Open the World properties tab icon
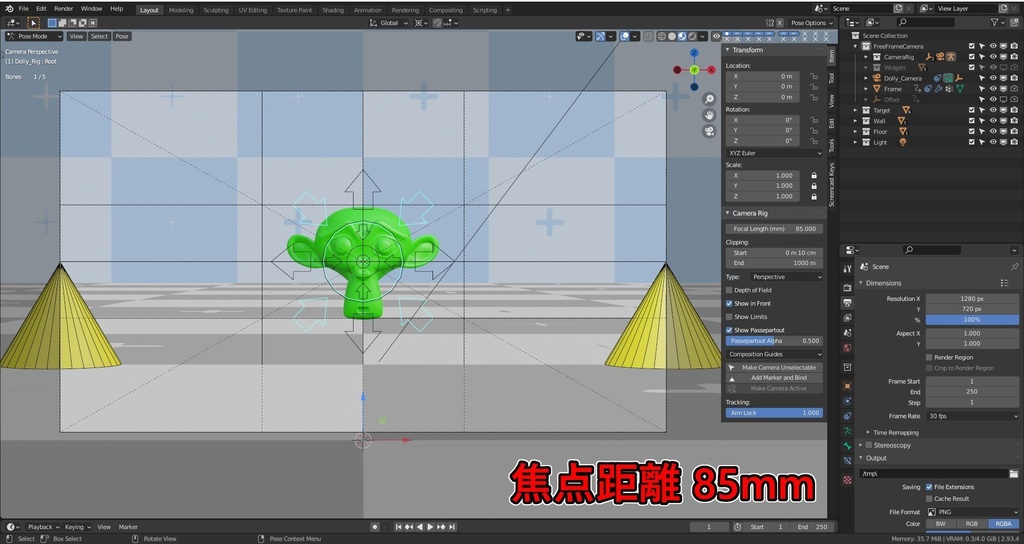 (847, 348)
